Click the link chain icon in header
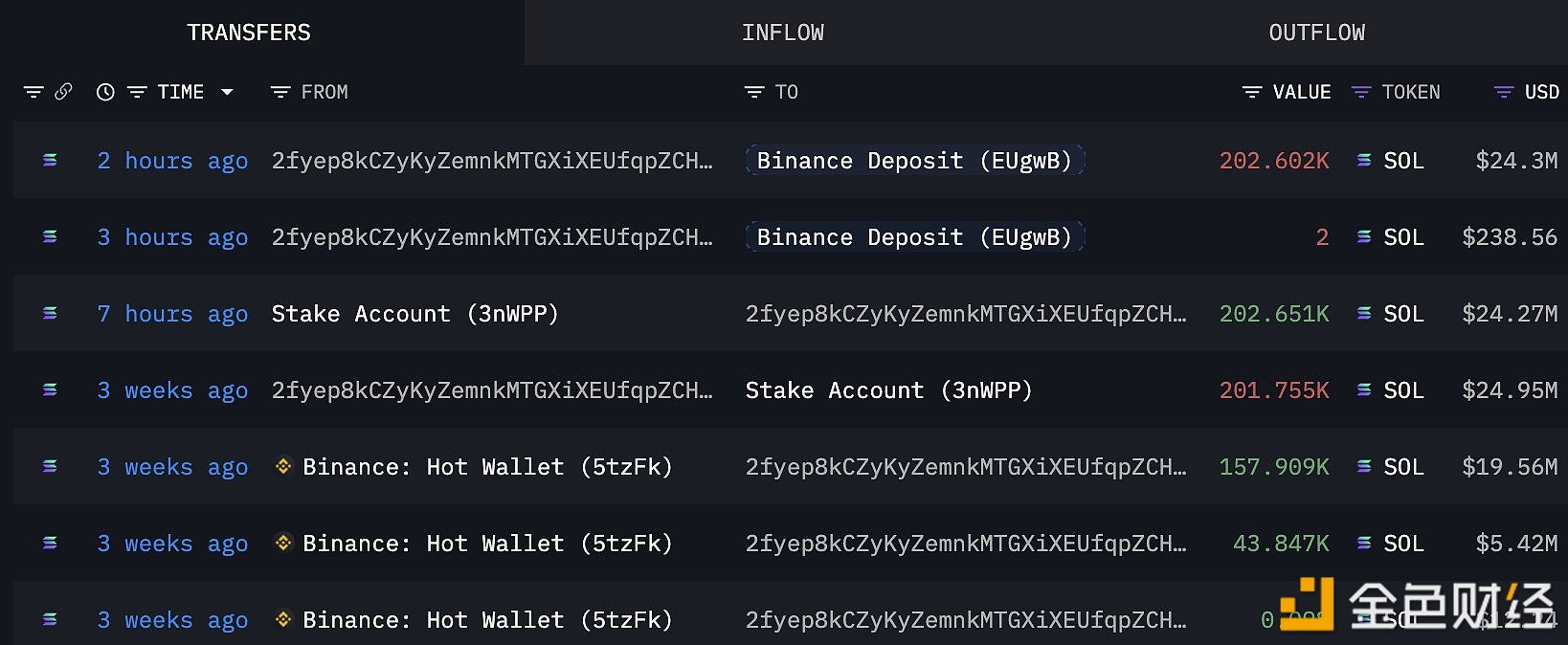 63,92
